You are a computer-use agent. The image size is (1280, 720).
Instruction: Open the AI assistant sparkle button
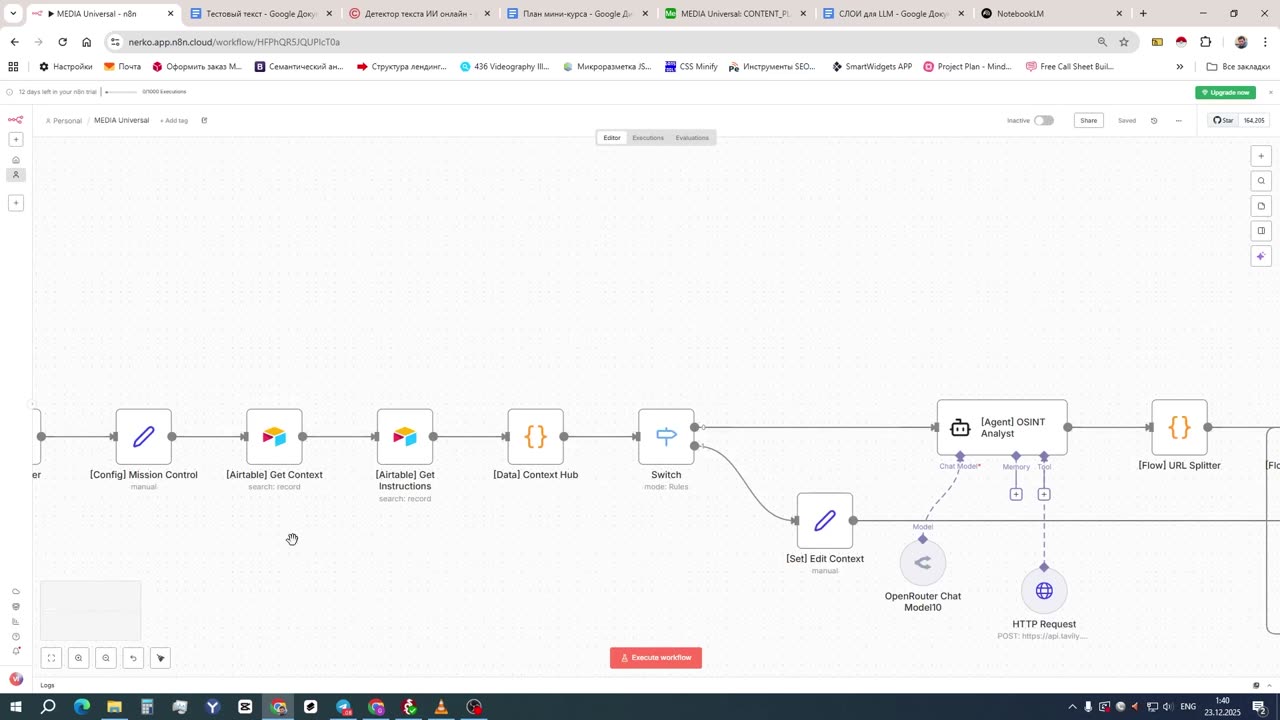coord(1261,256)
